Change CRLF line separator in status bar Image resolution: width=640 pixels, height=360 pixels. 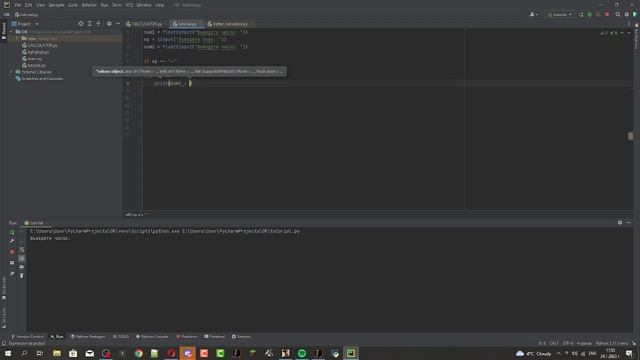pyautogui.click(x=554, y=344)
